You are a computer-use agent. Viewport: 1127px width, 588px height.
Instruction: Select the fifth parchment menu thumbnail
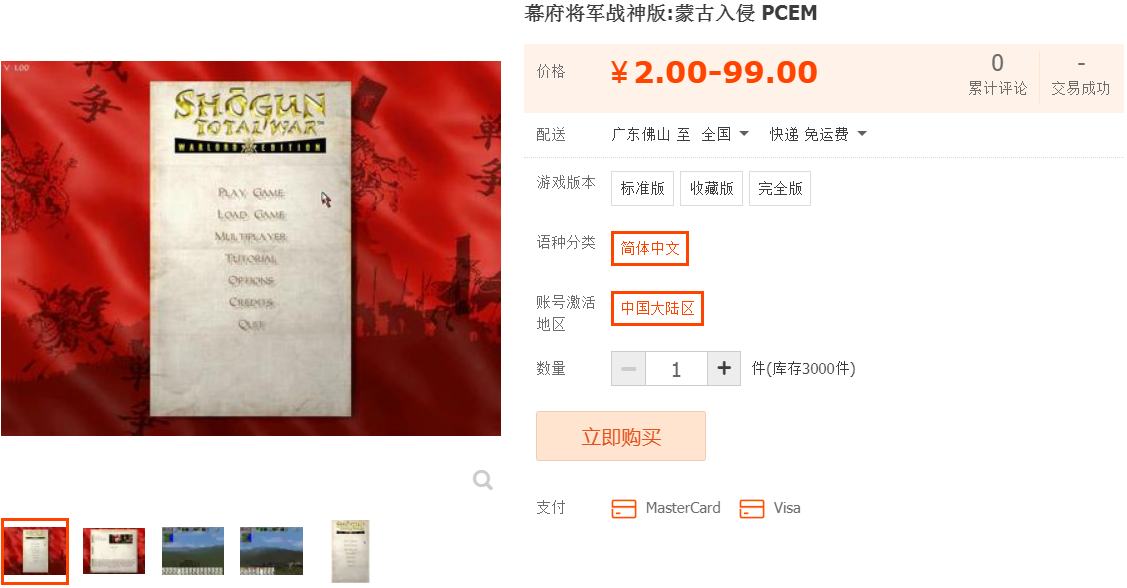pyautogui.click(x=350, y=551)
